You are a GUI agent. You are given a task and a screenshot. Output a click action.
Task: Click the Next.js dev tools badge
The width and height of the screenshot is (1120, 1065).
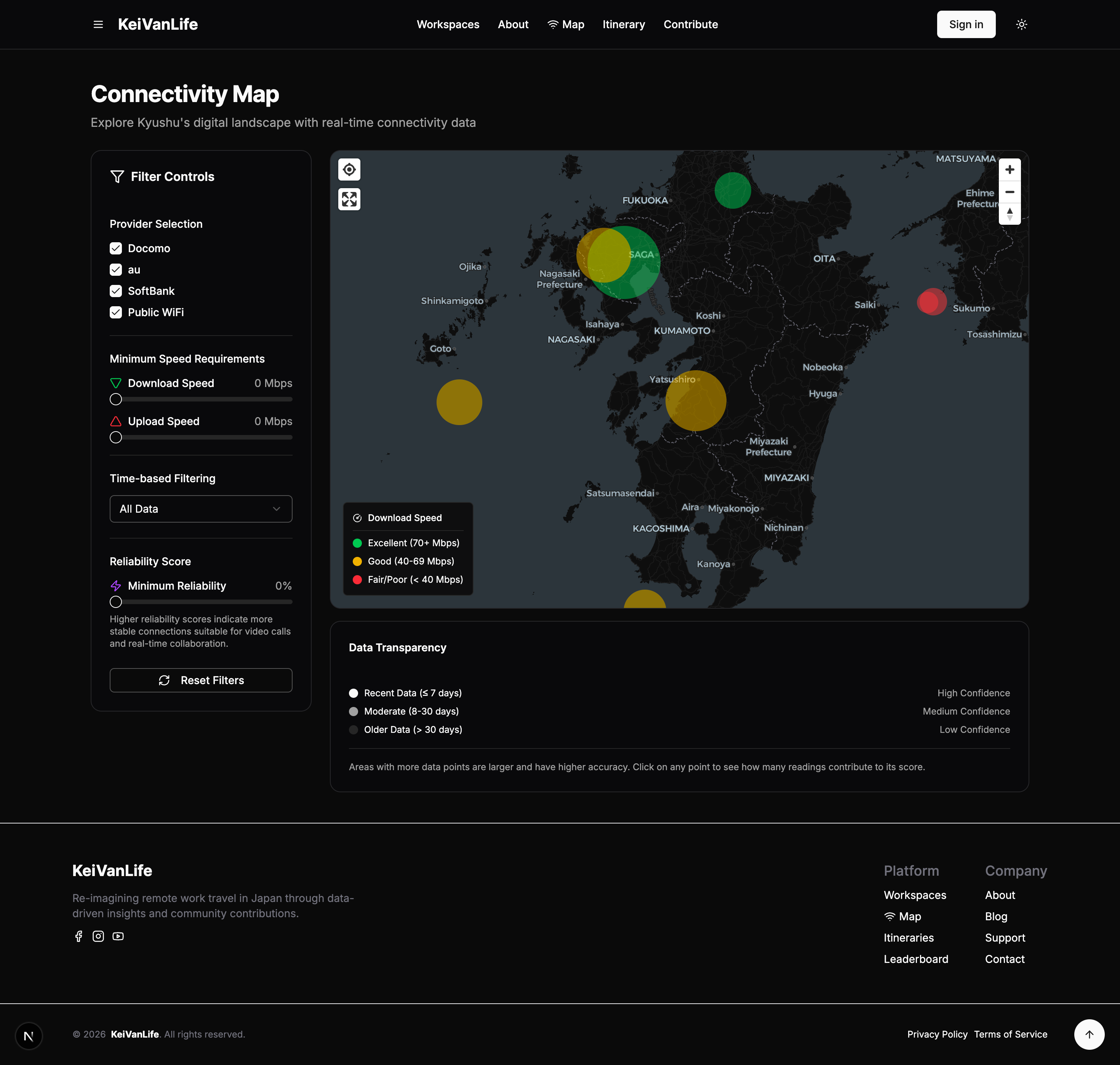29,1036
